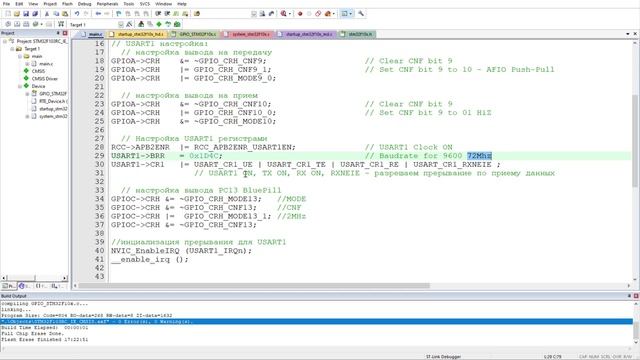Image resolution: width=640 pixels, height=360 pixels.
Task: Click the Build target icon
Action: click(17, 24)
